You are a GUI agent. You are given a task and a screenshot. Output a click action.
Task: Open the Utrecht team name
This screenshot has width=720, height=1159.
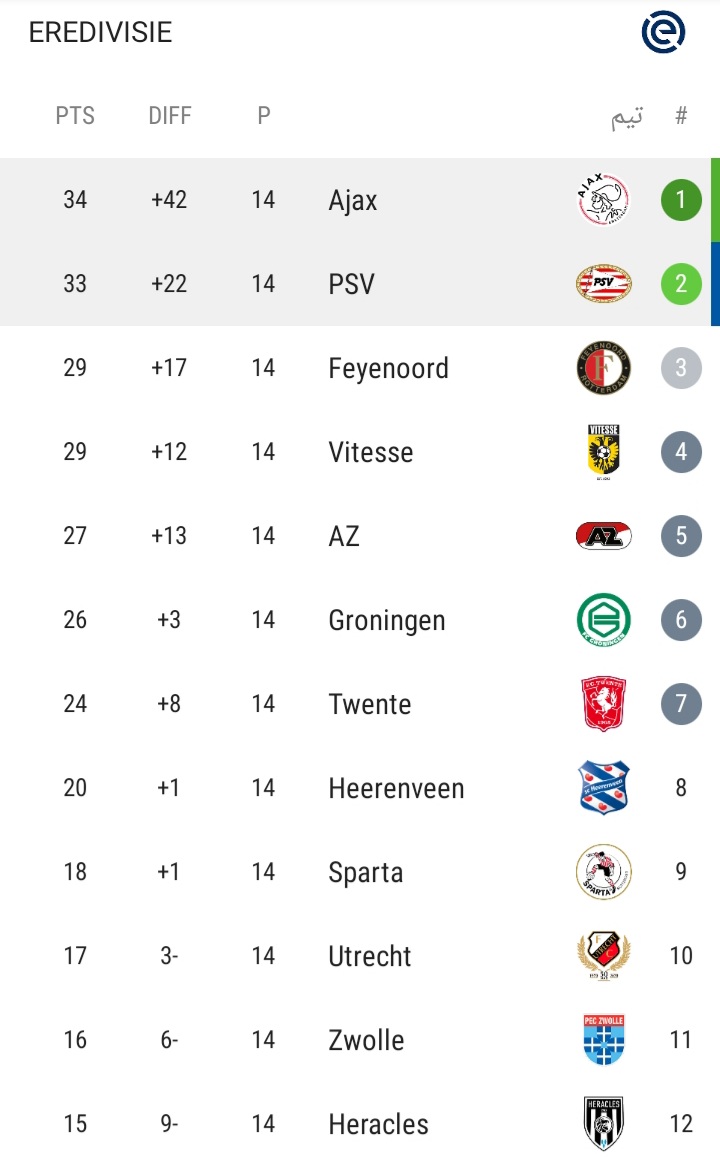[x=370, y=956]
